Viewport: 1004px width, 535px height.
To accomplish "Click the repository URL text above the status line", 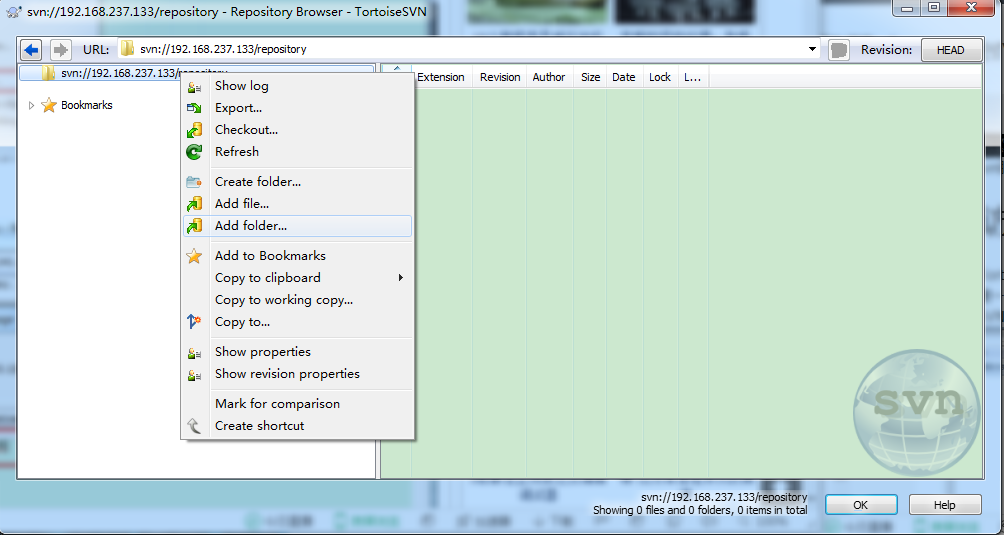I will tap(724, 497).
